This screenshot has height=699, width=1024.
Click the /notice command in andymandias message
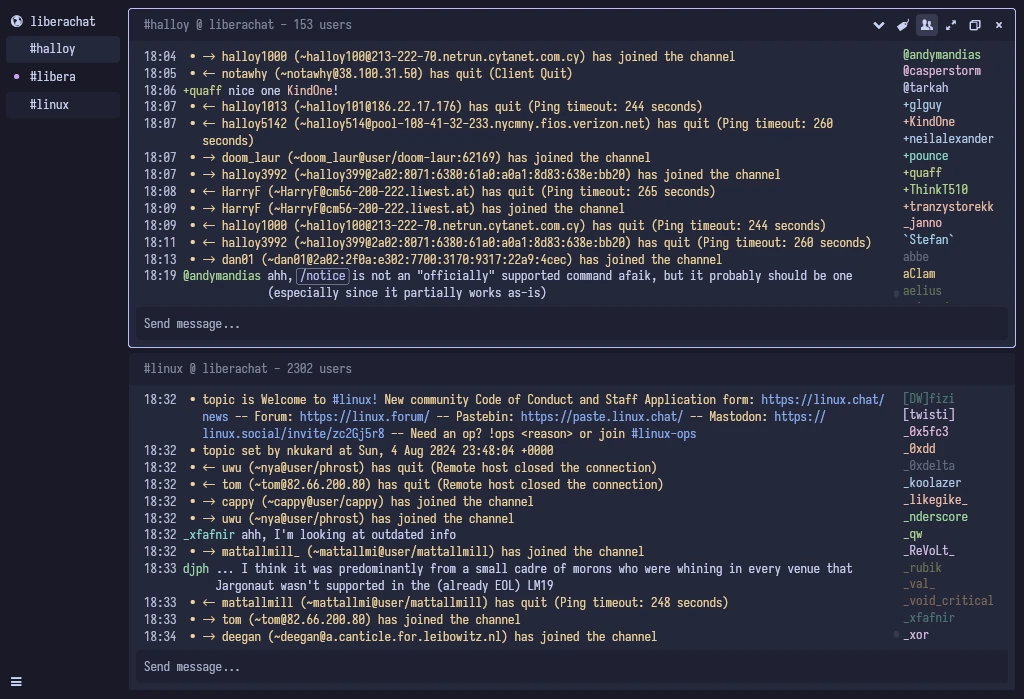pos(323,276)
